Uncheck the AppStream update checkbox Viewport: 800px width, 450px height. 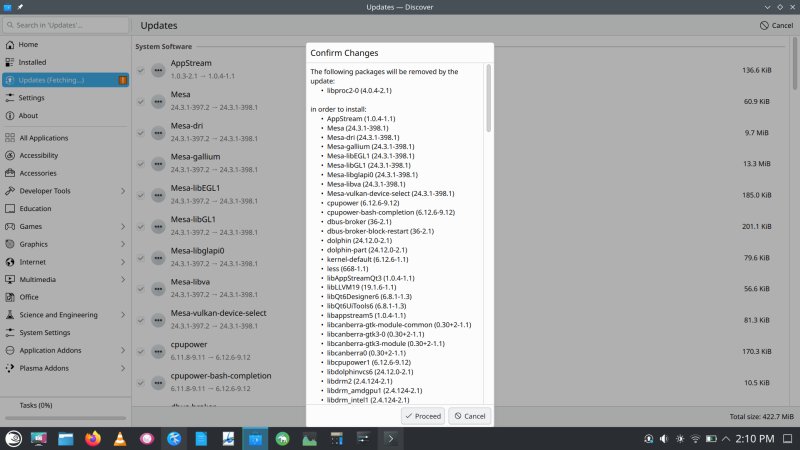click(x=141, y=70)
